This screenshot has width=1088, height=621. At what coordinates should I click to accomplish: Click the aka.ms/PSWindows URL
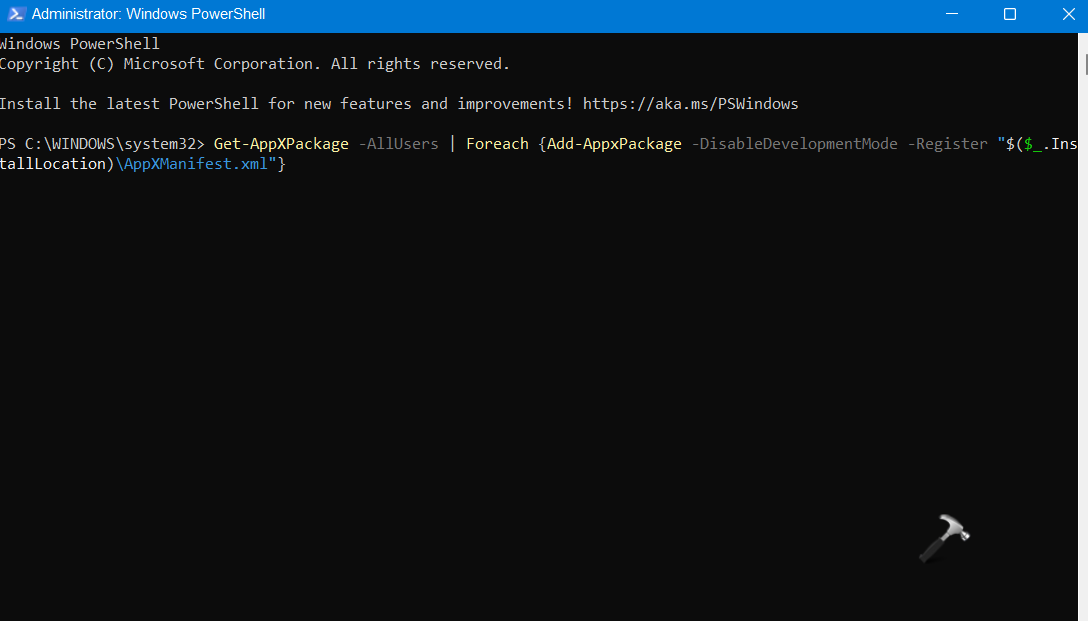click(x=690, y=104)
